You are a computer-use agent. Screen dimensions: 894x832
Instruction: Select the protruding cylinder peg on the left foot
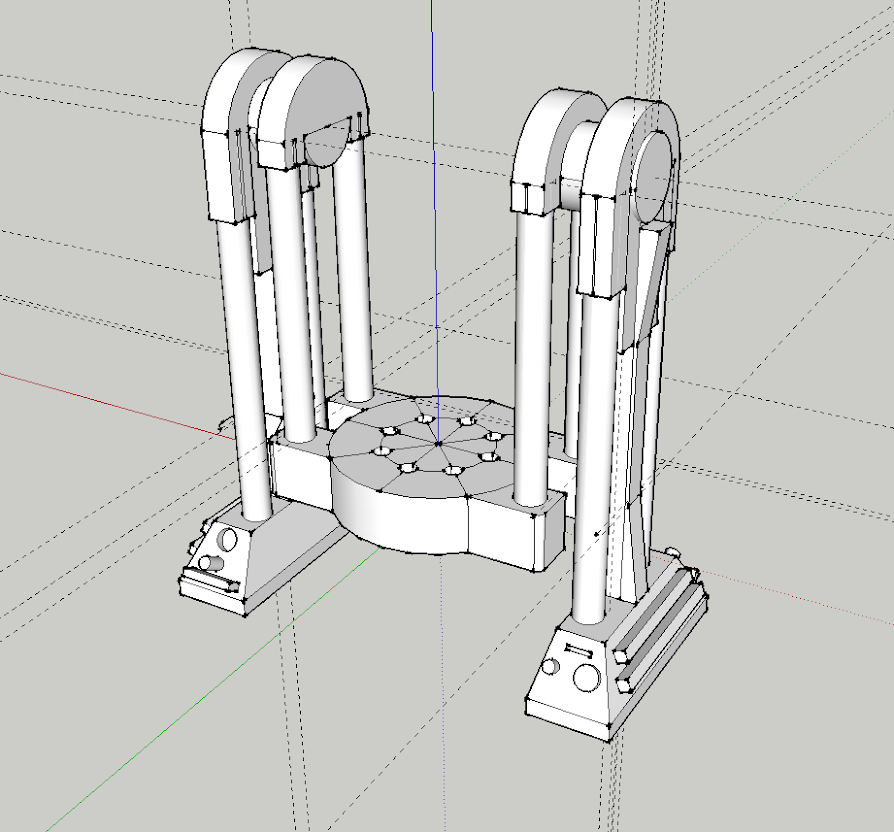pos(209,564)
